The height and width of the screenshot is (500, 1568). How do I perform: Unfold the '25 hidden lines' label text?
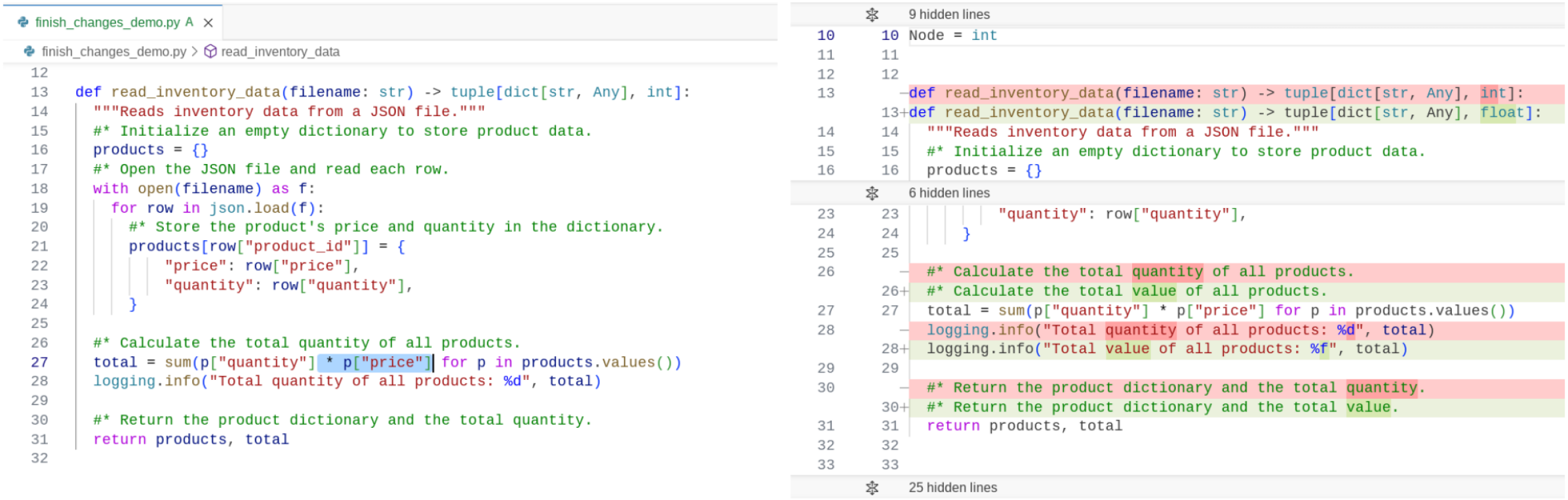click(x=952, y=488)
